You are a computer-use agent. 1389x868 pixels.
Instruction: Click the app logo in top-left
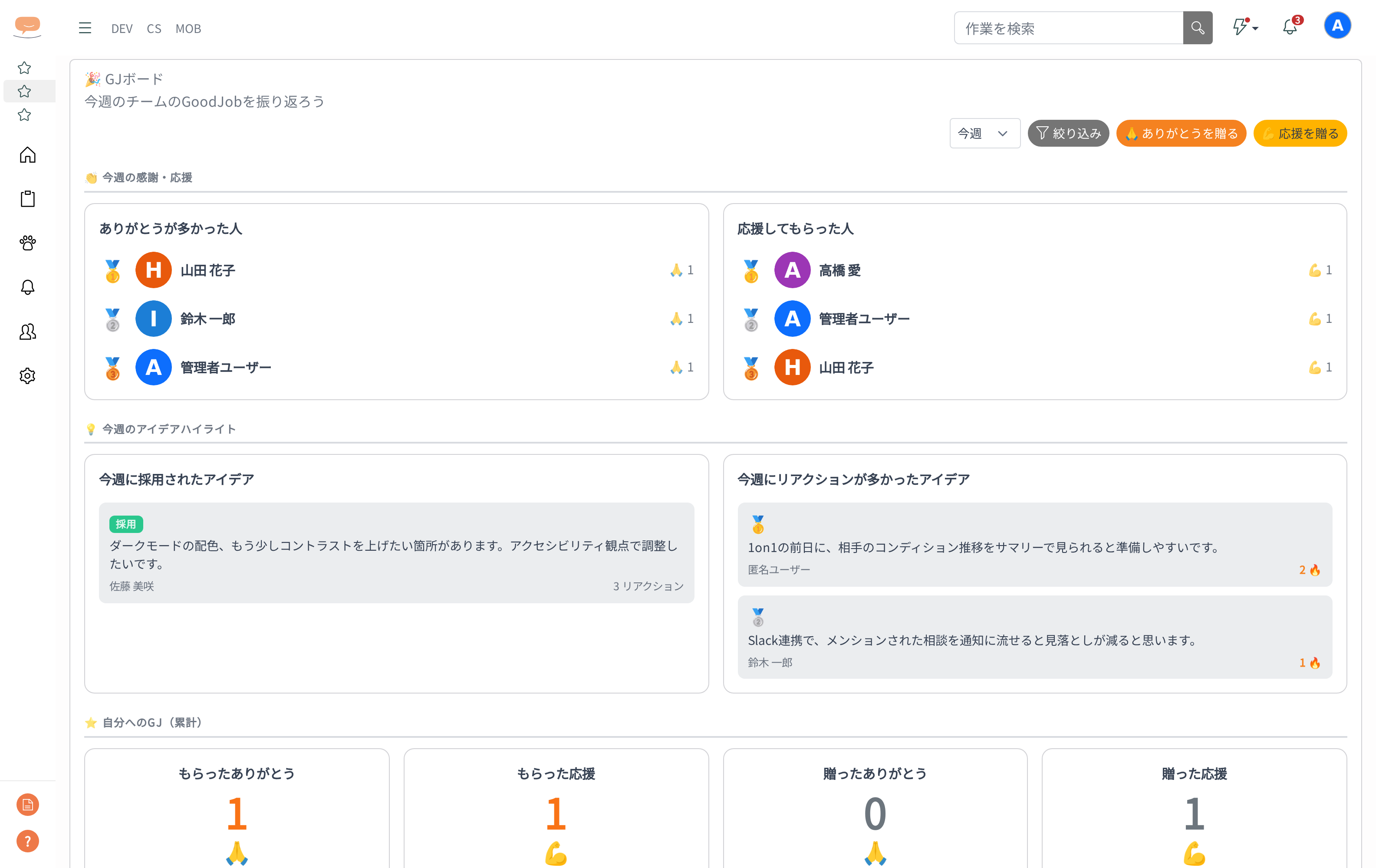coord(27,27)
